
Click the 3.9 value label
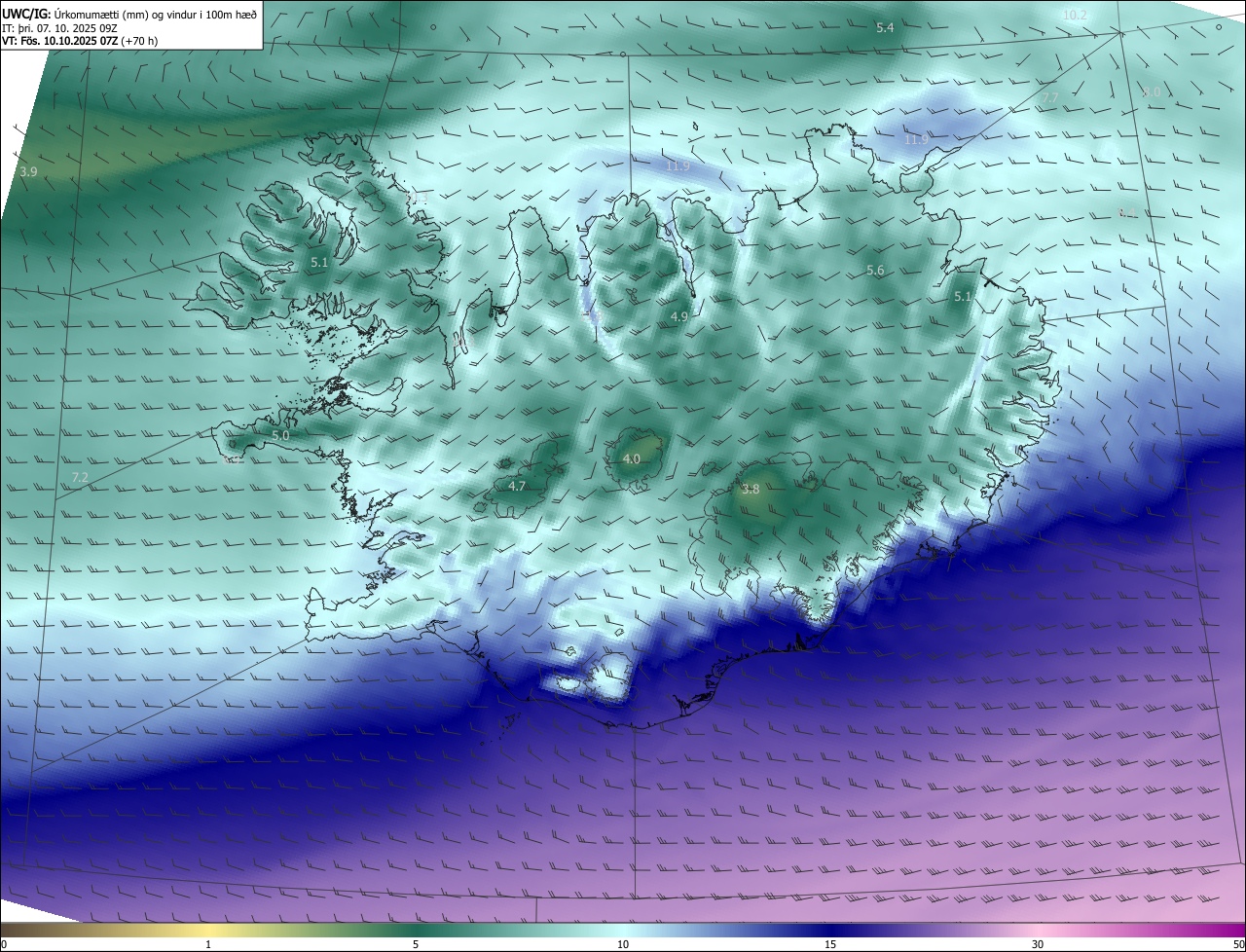point(28,171)
